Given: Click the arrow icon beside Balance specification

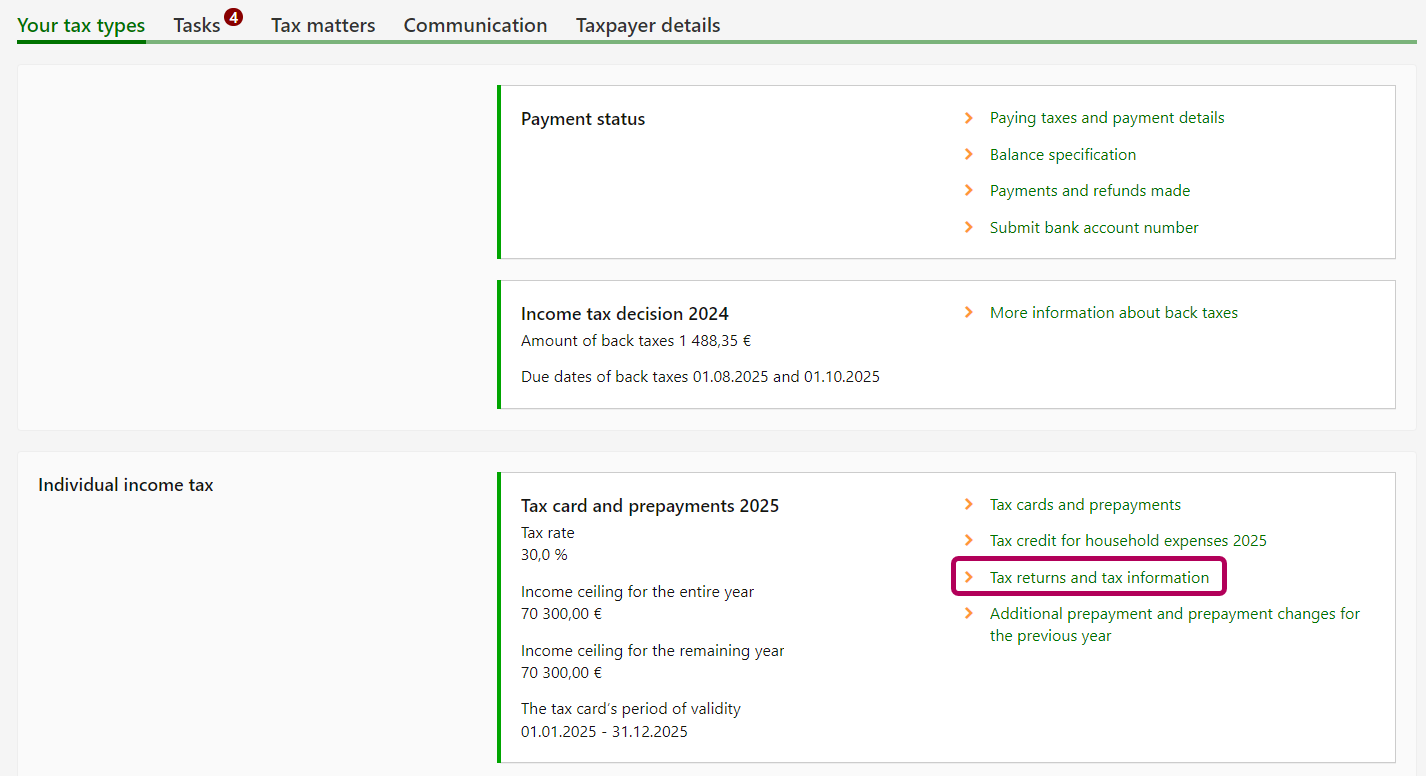Looking at the screenshot, I should click(x=968, y=154).
